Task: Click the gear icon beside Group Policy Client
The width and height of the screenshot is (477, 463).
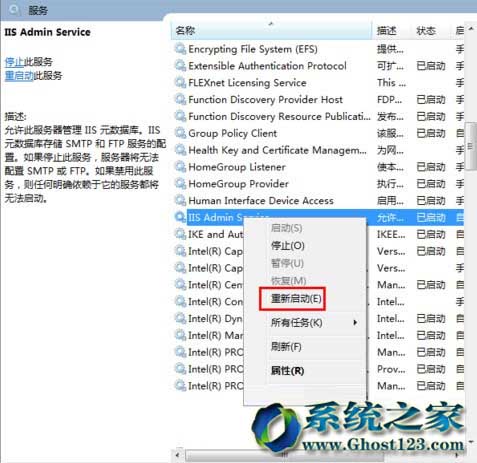Action: (180, 133)
